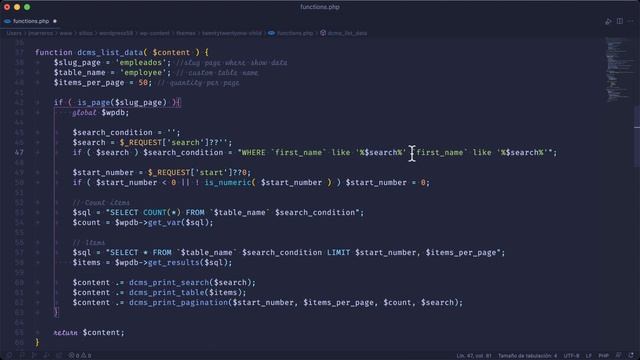Click the is_numeric function call
Screen dimensions: 640x360
(x=227, y=182)
